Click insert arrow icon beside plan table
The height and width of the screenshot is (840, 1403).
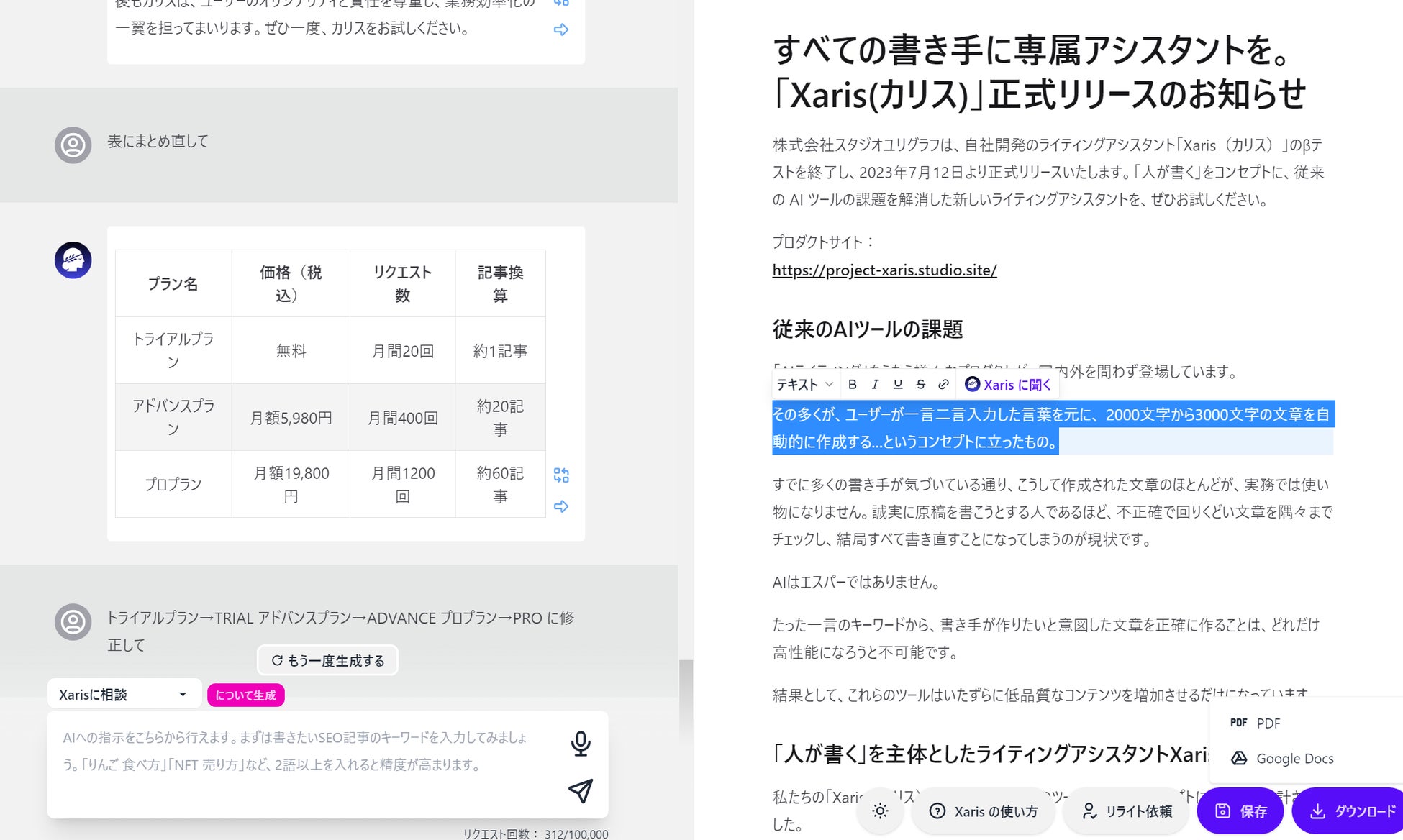point(561,506)
